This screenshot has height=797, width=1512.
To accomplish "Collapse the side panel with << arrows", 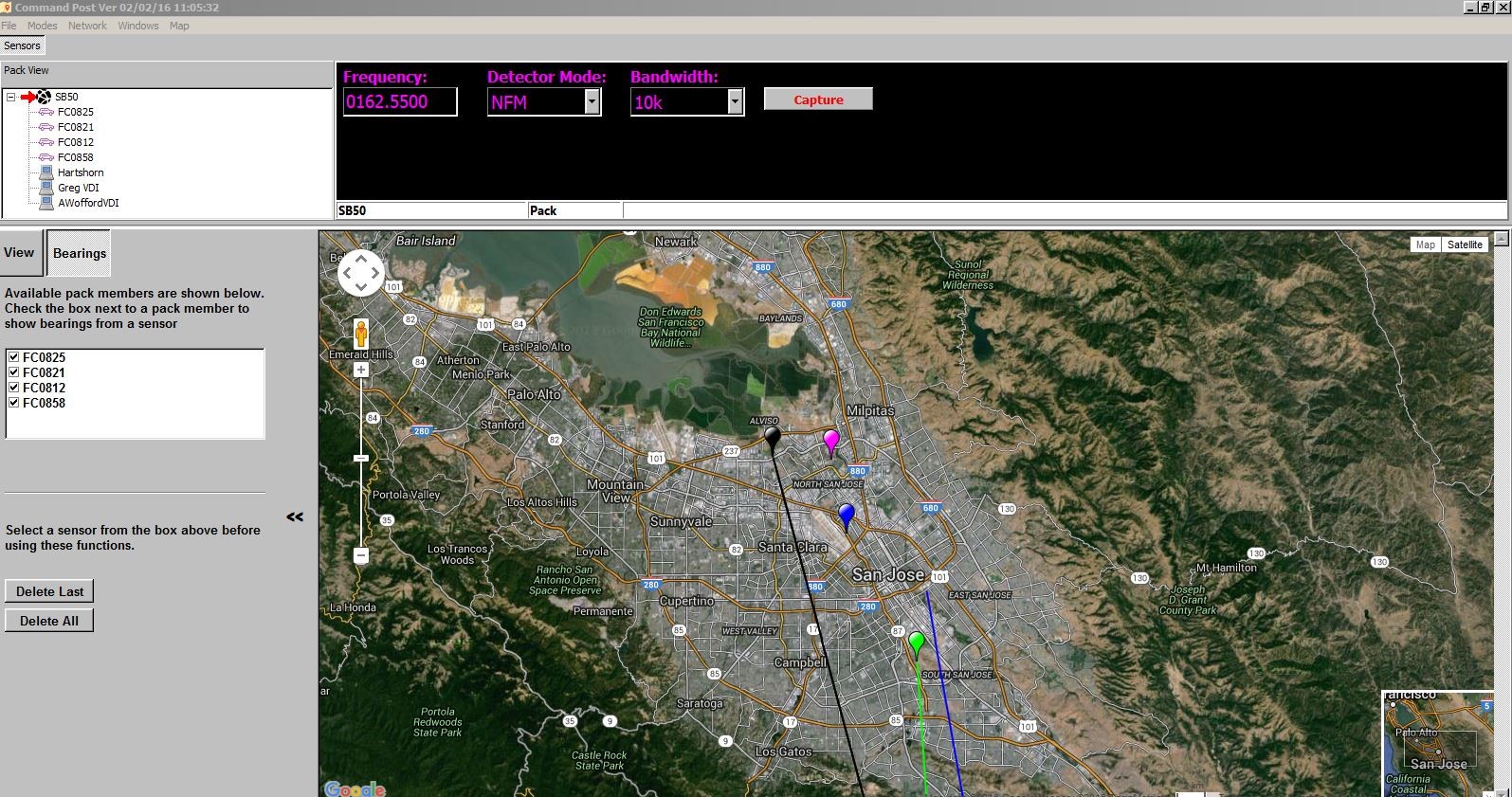I will [295, 516].
